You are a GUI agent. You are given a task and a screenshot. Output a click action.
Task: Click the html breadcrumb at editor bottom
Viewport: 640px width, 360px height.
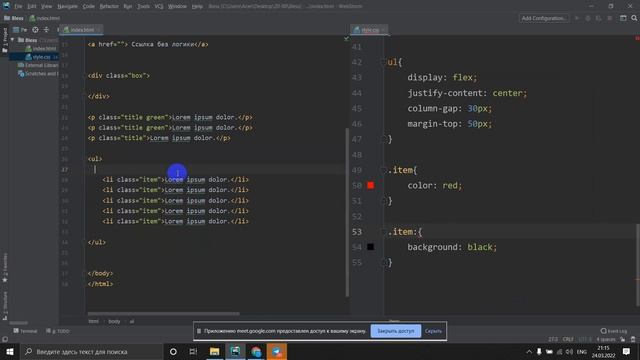click(93, 322)
